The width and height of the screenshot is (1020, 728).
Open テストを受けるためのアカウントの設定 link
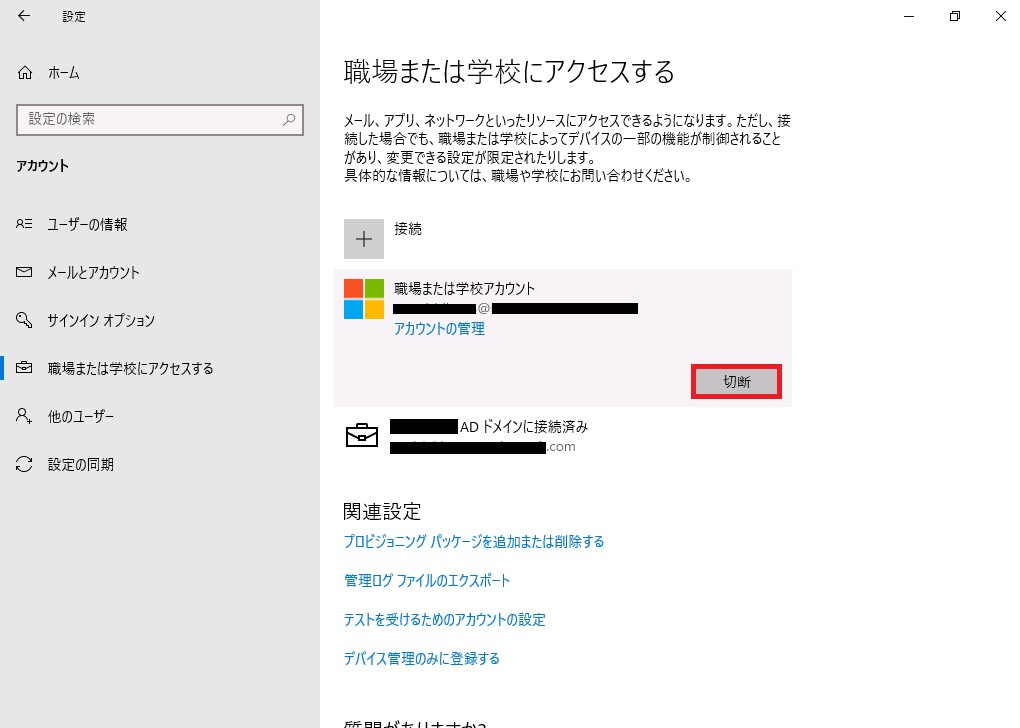[x=444, y=620]
